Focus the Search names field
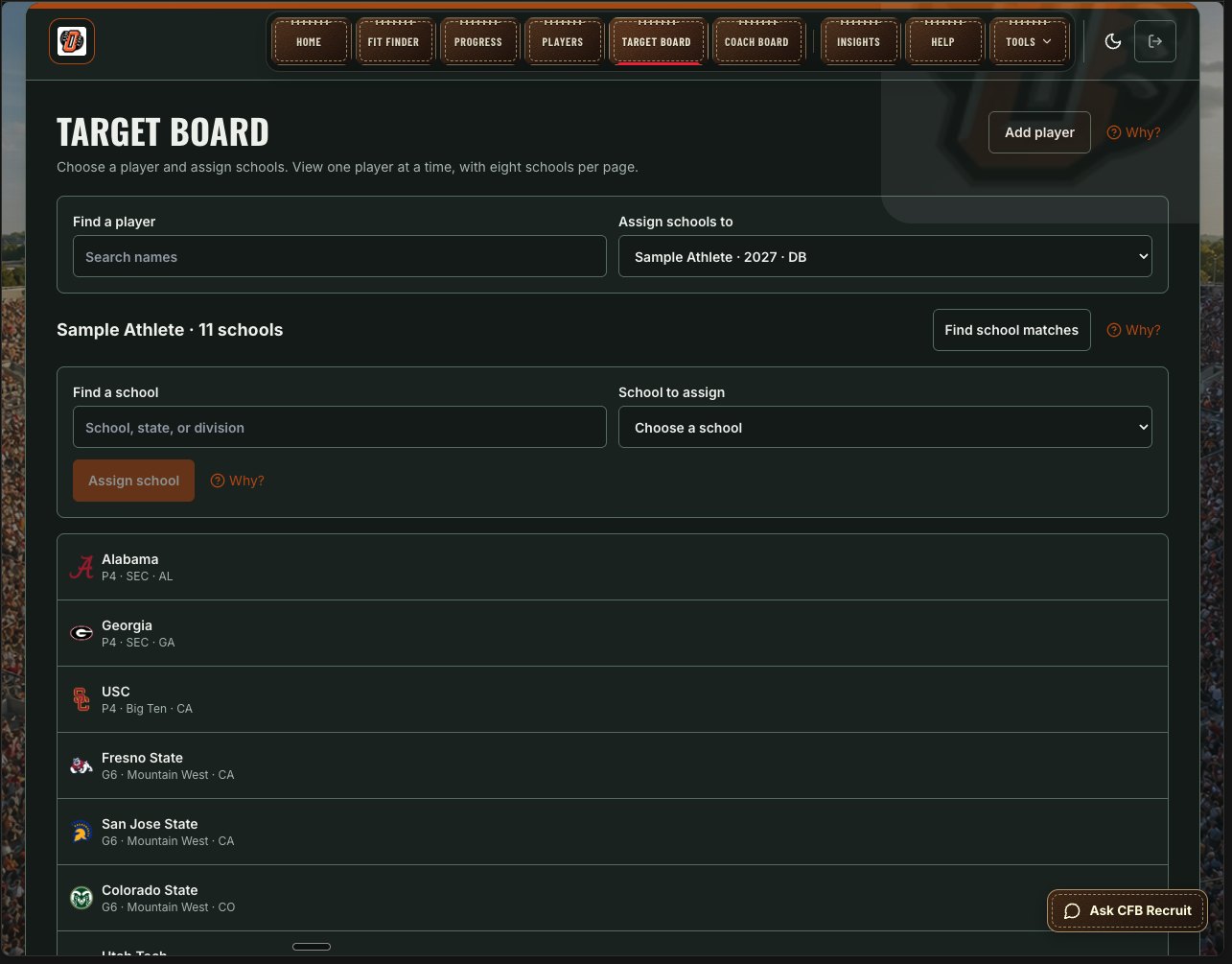 (x=339, y=257)
